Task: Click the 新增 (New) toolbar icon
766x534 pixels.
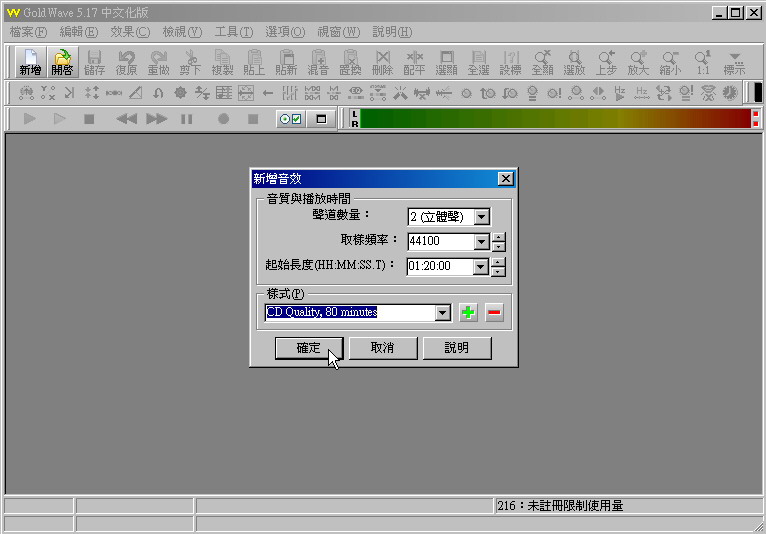Action: (30, 62)
